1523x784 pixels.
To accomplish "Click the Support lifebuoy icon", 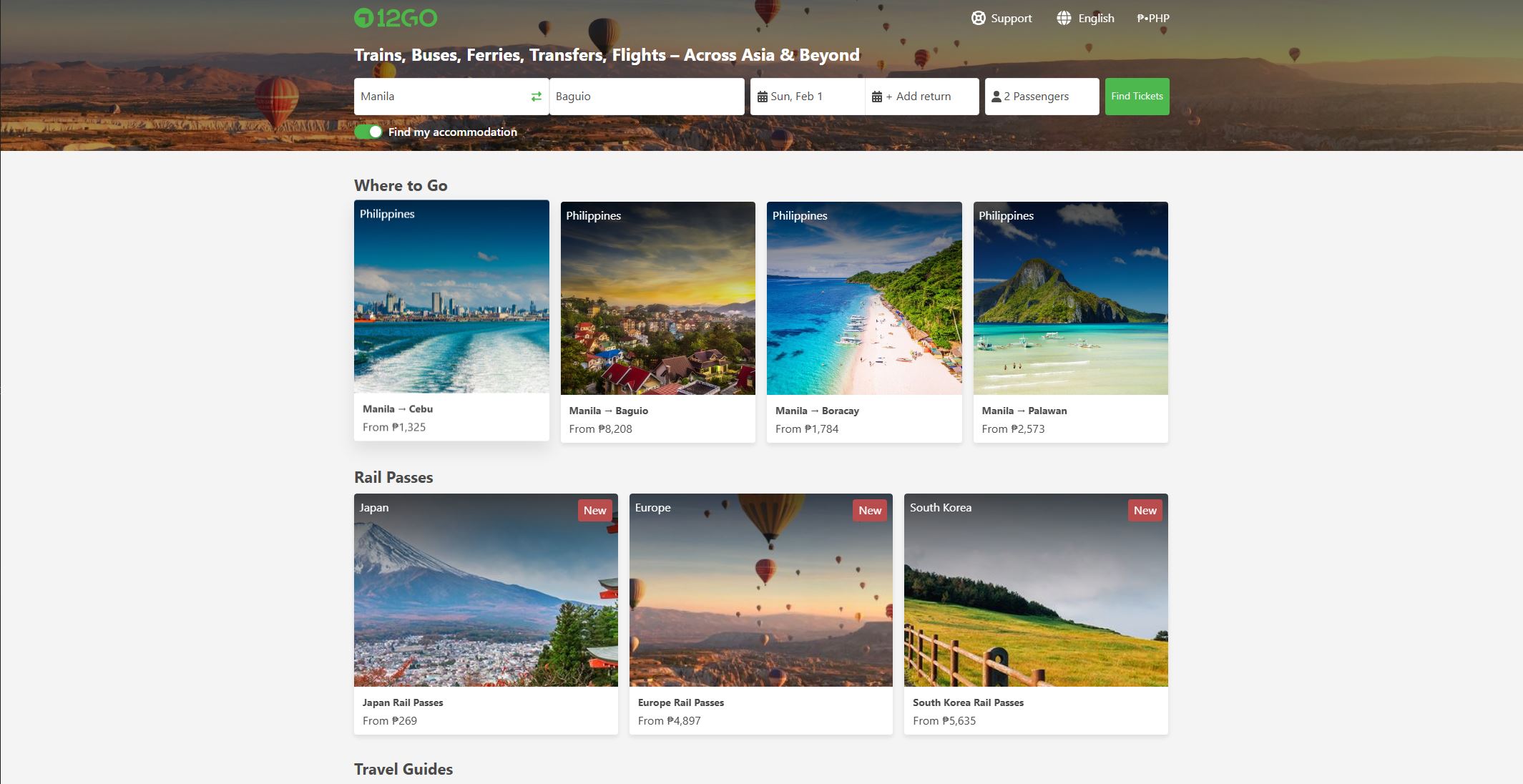I will (978, 19).
